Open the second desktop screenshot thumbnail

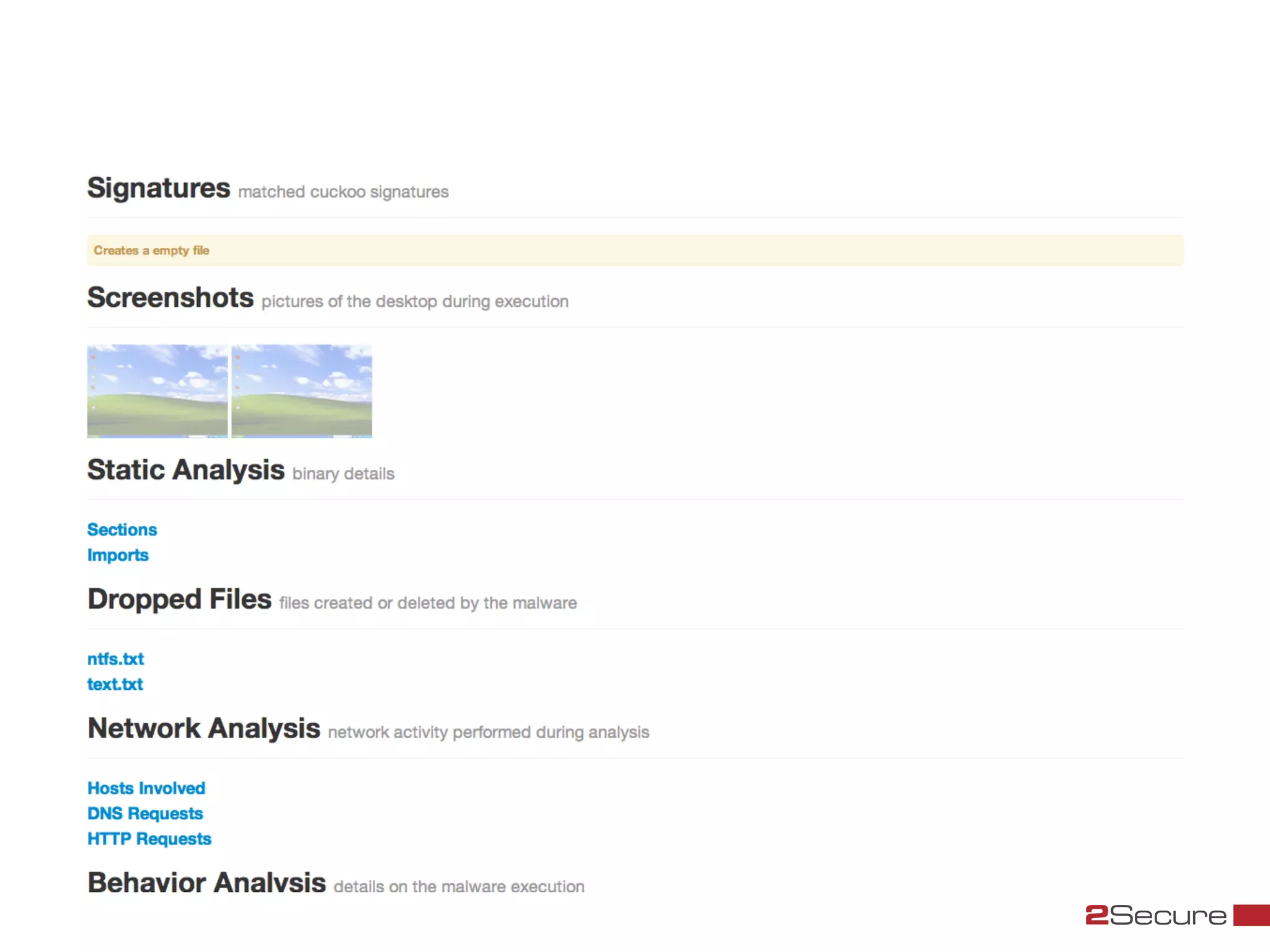pos(302,391)
